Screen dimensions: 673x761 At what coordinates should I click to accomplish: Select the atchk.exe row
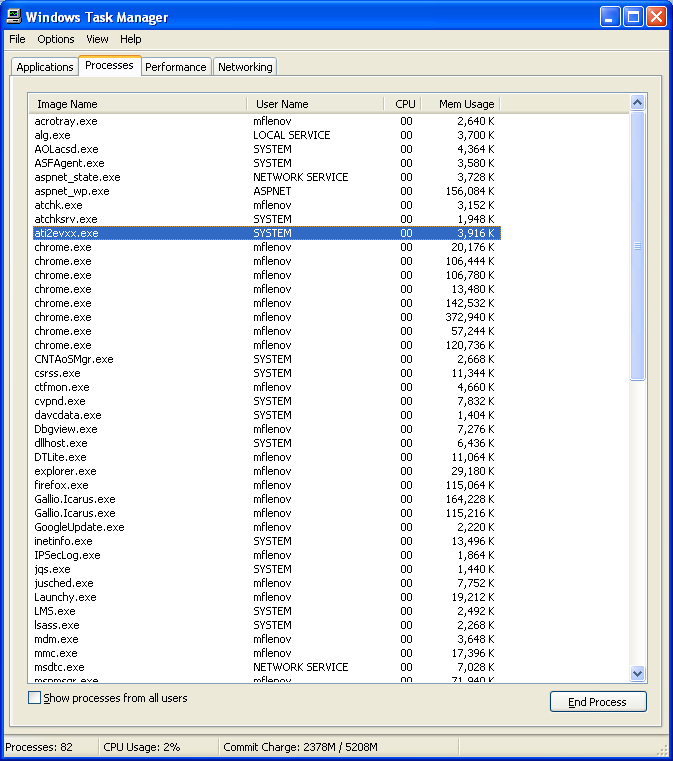pyautogui.click(x=266, y=205)
